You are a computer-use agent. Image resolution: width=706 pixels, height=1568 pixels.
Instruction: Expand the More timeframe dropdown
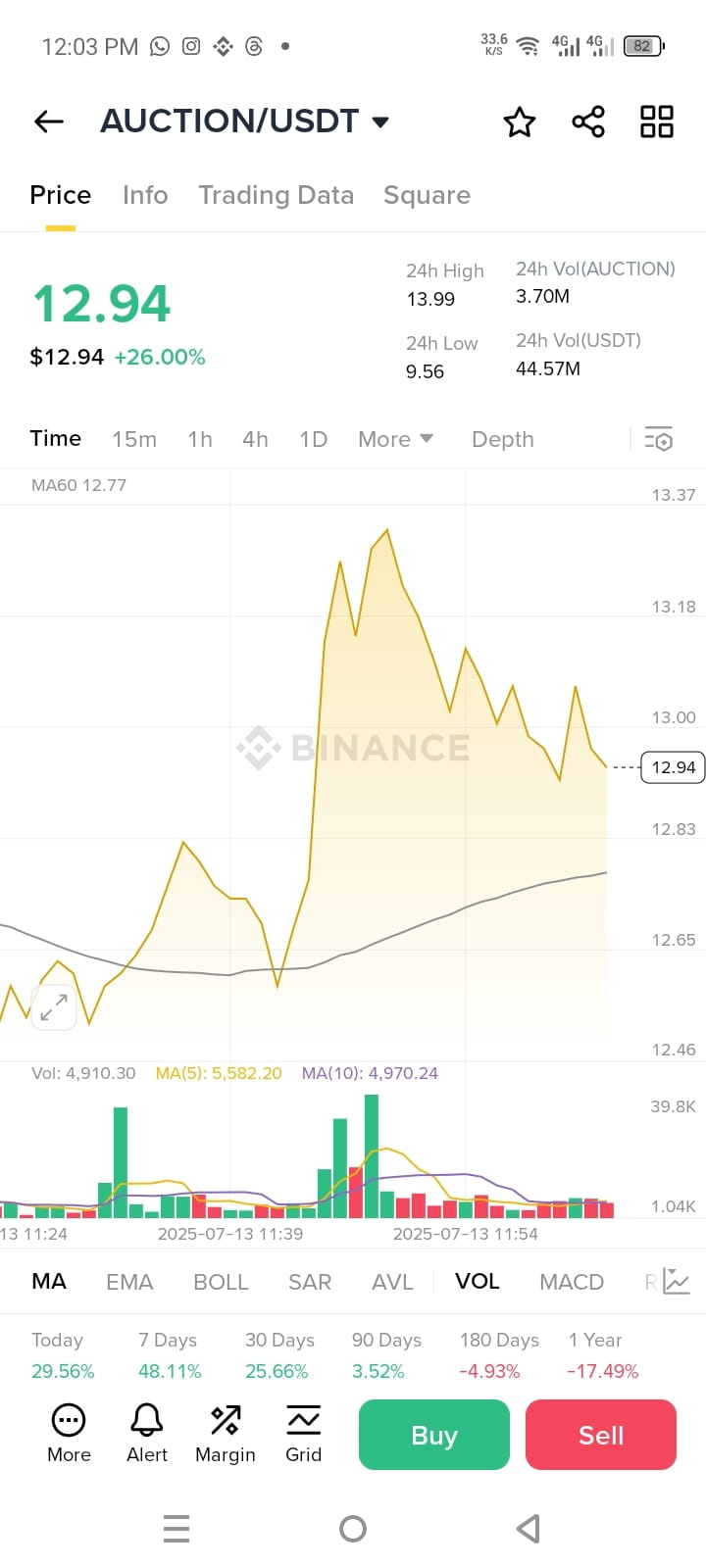click(395, 439)
